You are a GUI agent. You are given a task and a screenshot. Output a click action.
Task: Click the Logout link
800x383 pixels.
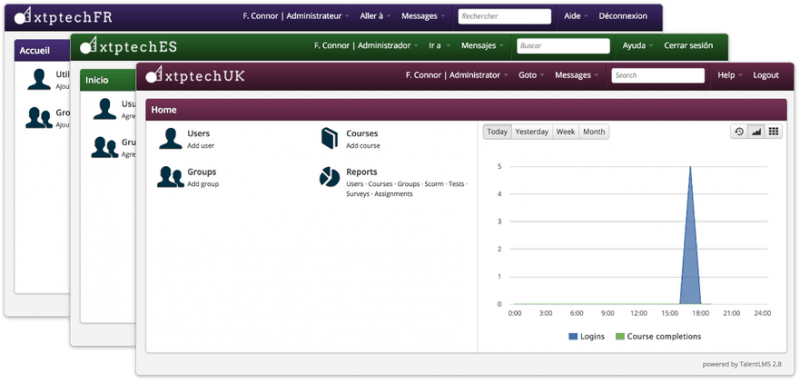(766, 75)
